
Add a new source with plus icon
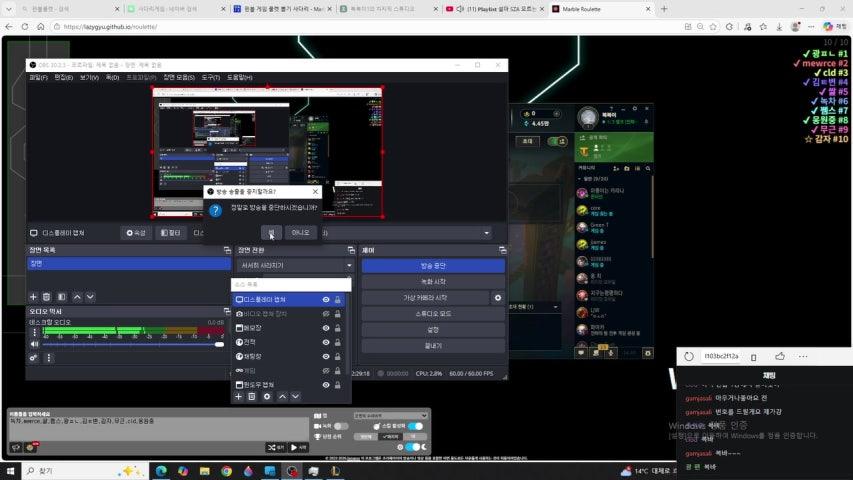[x=238, y=397]
